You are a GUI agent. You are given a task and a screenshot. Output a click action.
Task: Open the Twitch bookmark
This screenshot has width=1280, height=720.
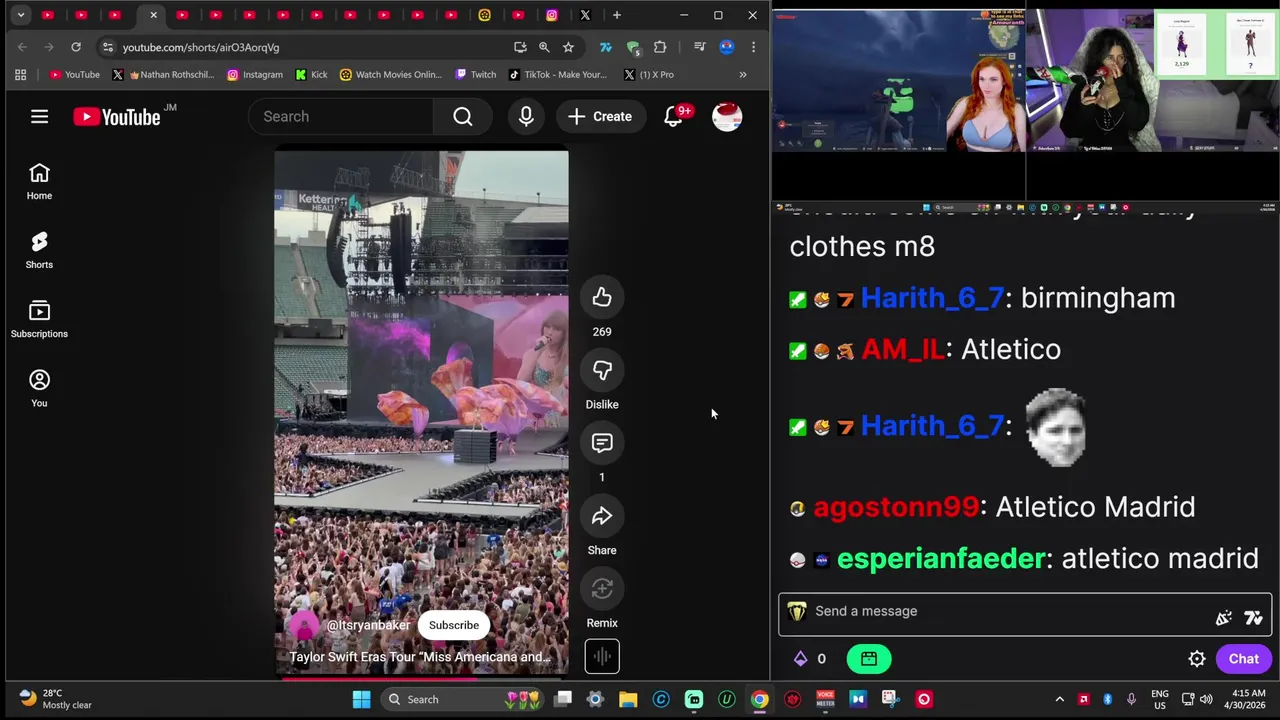[476, 74]
